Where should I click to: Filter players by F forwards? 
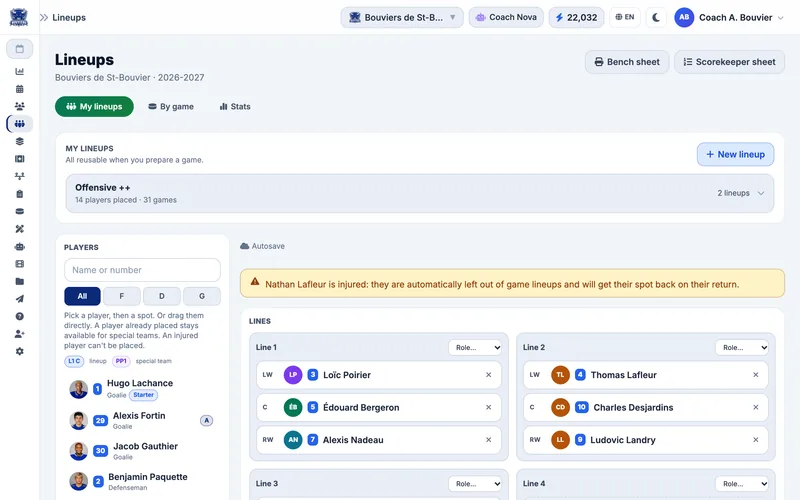coord(121,296)
